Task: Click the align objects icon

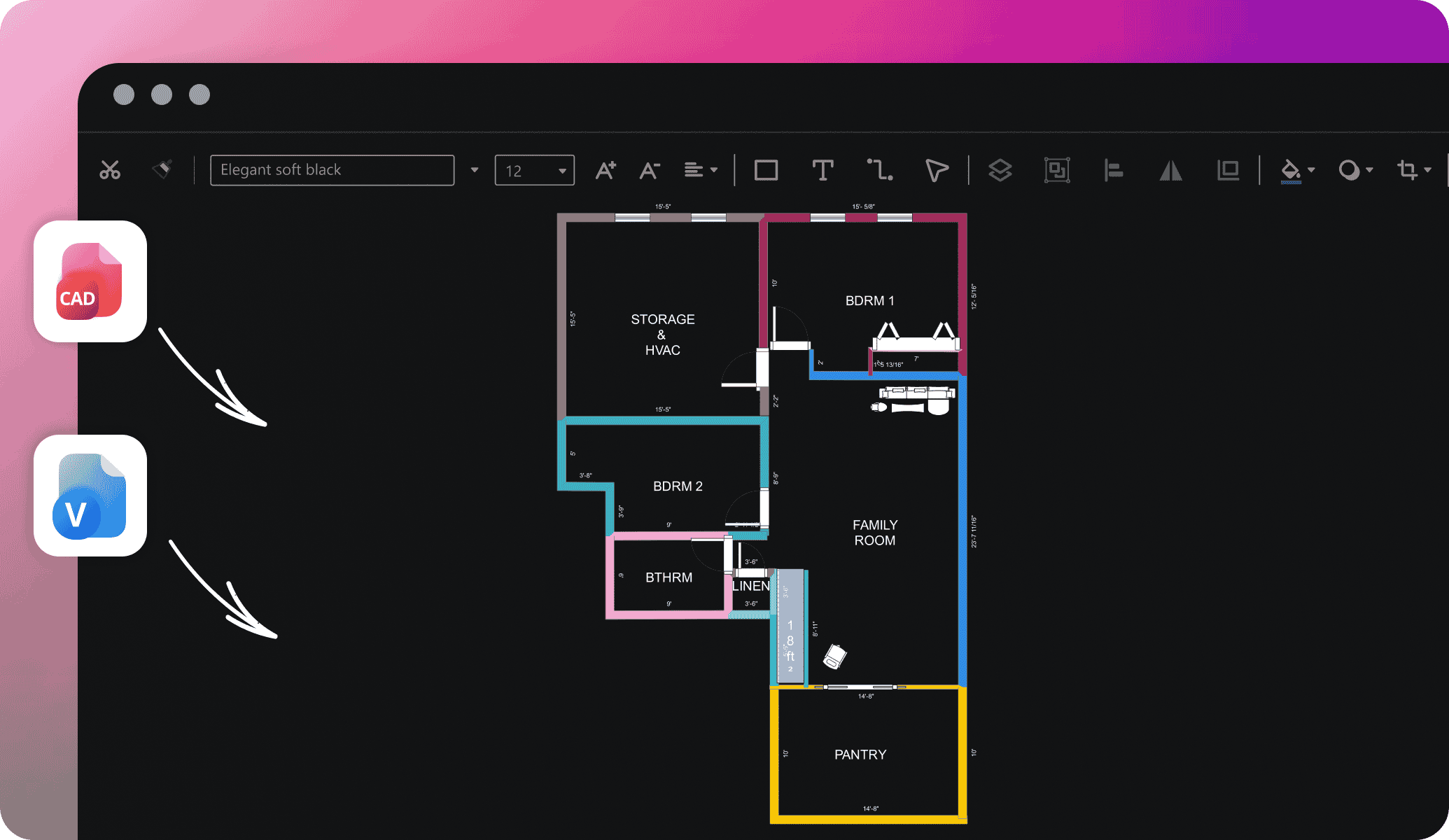Action: (1113, 169)
